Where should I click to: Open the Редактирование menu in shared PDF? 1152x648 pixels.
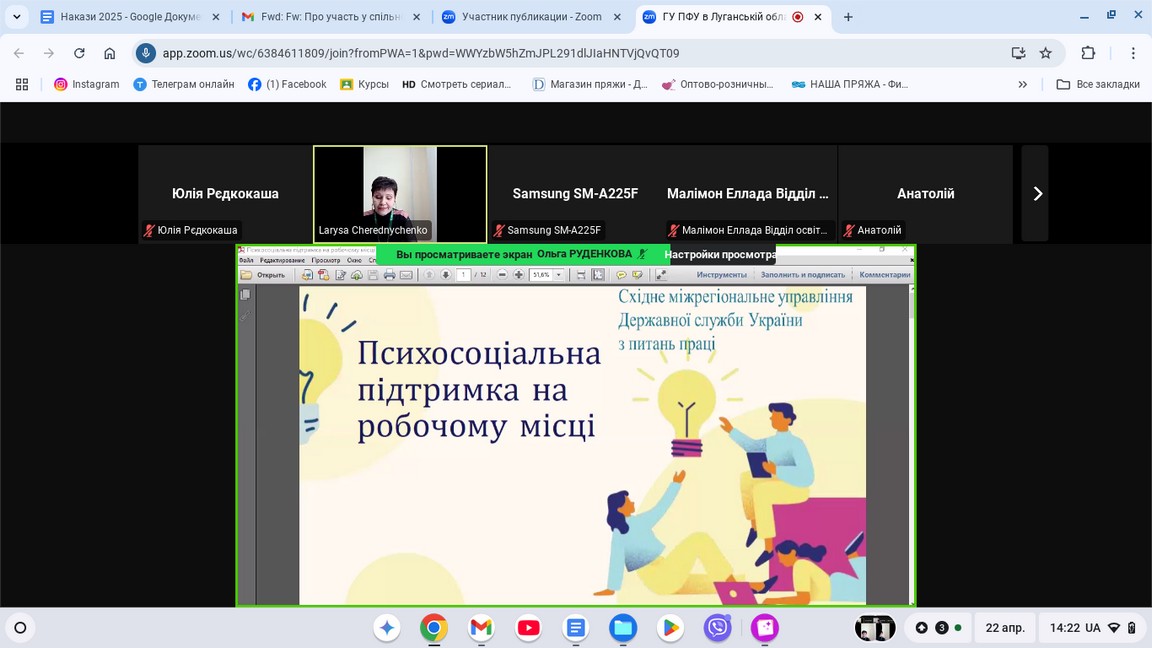coord(282,260)
